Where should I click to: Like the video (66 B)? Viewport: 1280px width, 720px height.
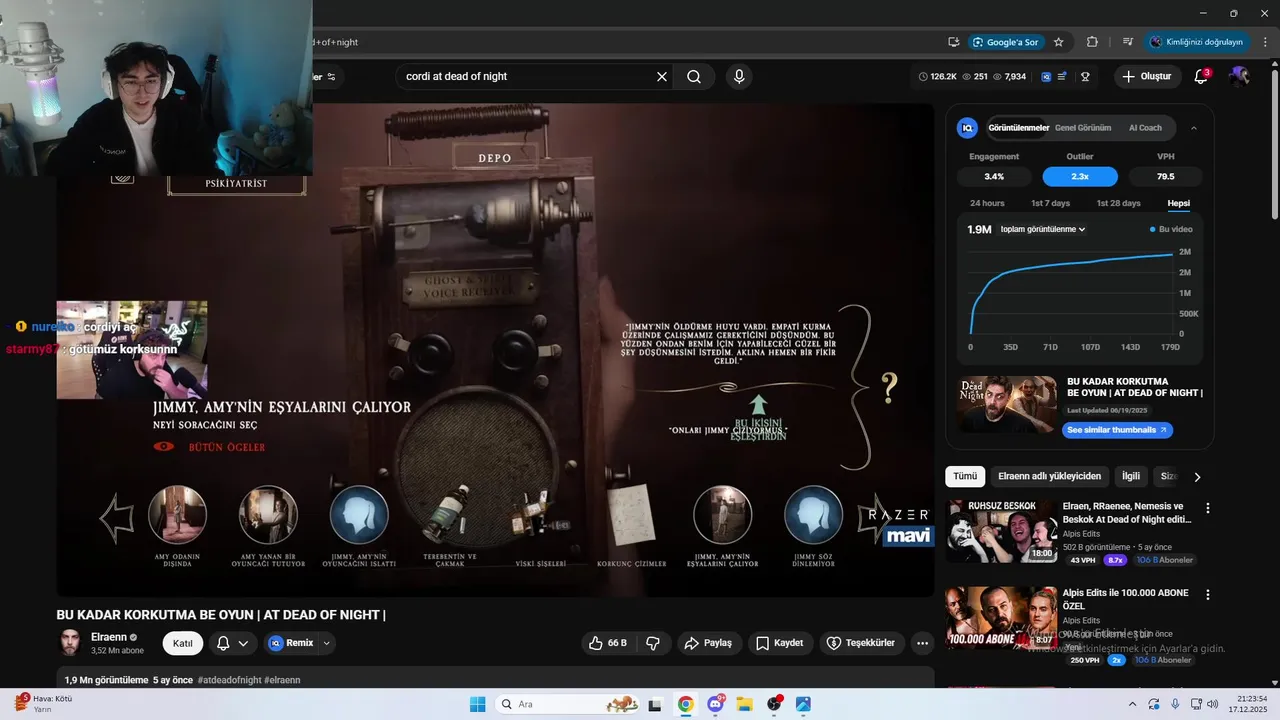coord(607,643)
